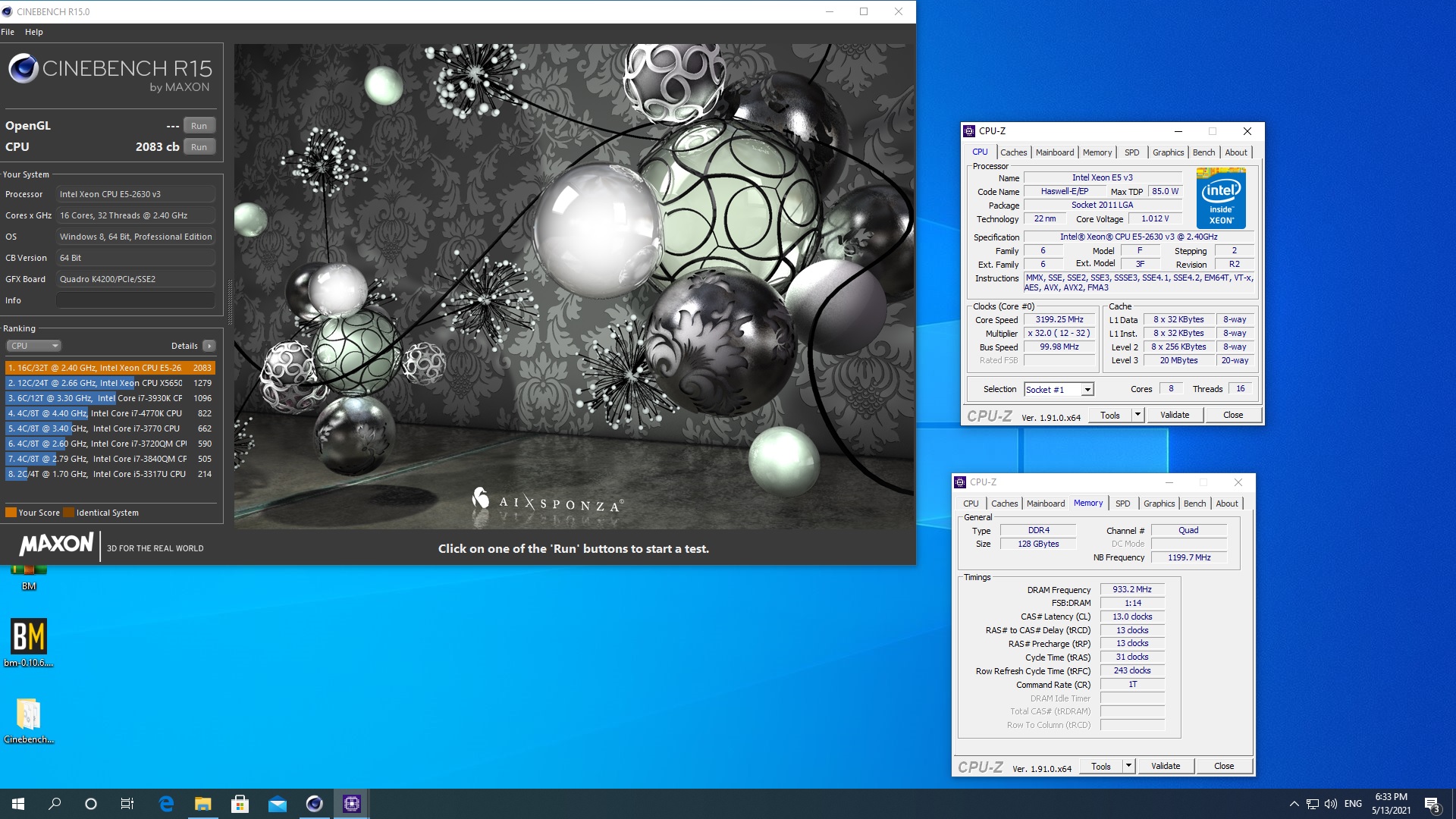Click Validate in upper CPU-Z window
This screenshot has width=1456, height=819.
pos(1175,415)
